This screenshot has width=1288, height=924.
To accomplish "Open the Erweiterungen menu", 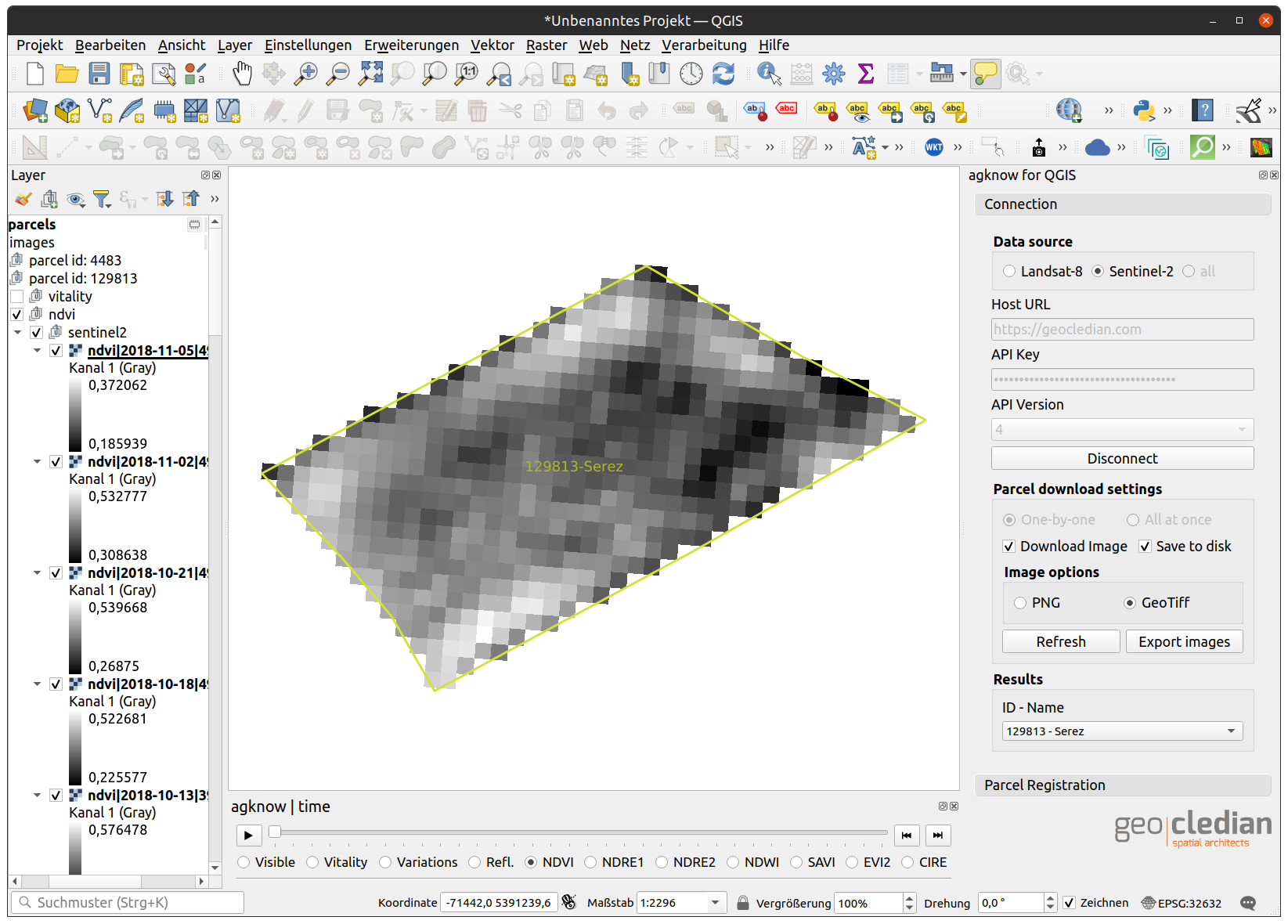I will 411,45.
